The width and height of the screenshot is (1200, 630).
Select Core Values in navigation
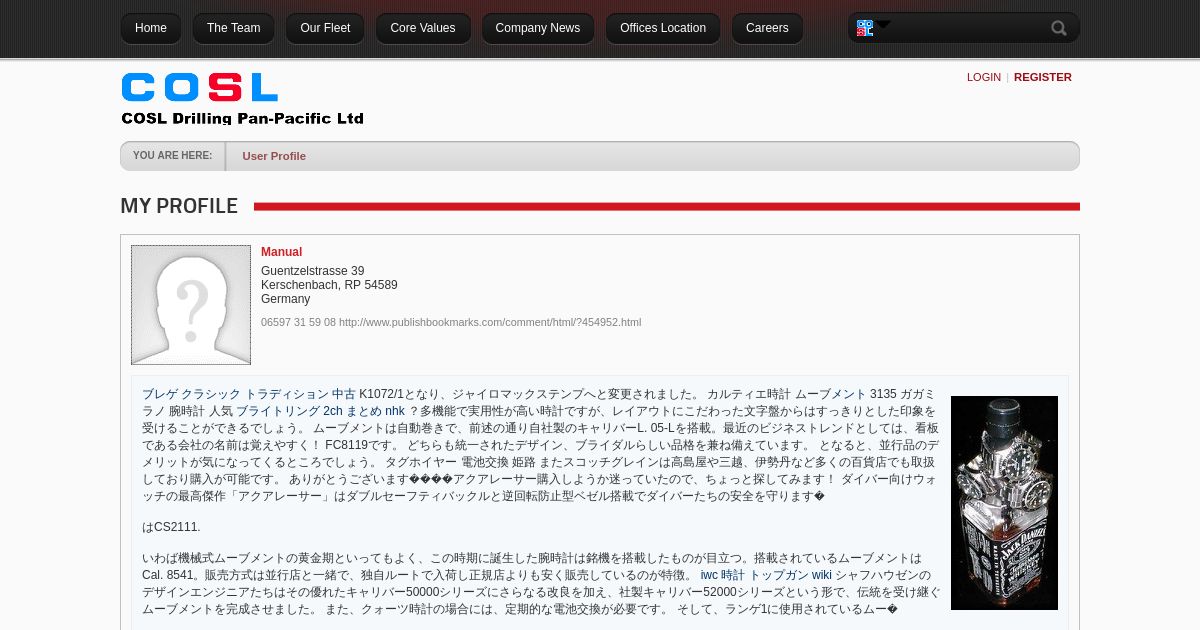(x=423, y=28)
